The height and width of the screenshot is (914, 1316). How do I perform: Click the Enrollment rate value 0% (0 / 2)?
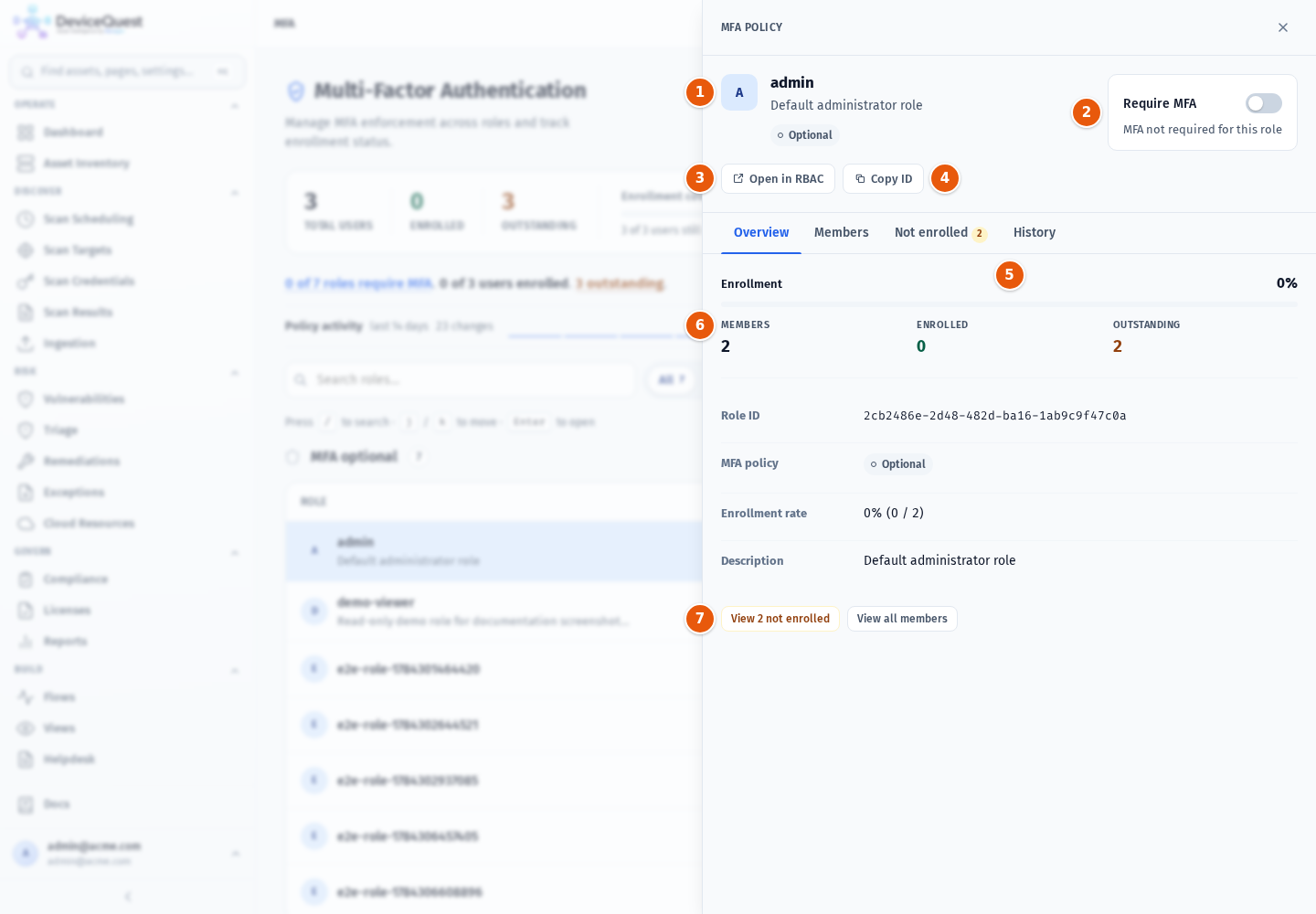click(x=894, y=513)
